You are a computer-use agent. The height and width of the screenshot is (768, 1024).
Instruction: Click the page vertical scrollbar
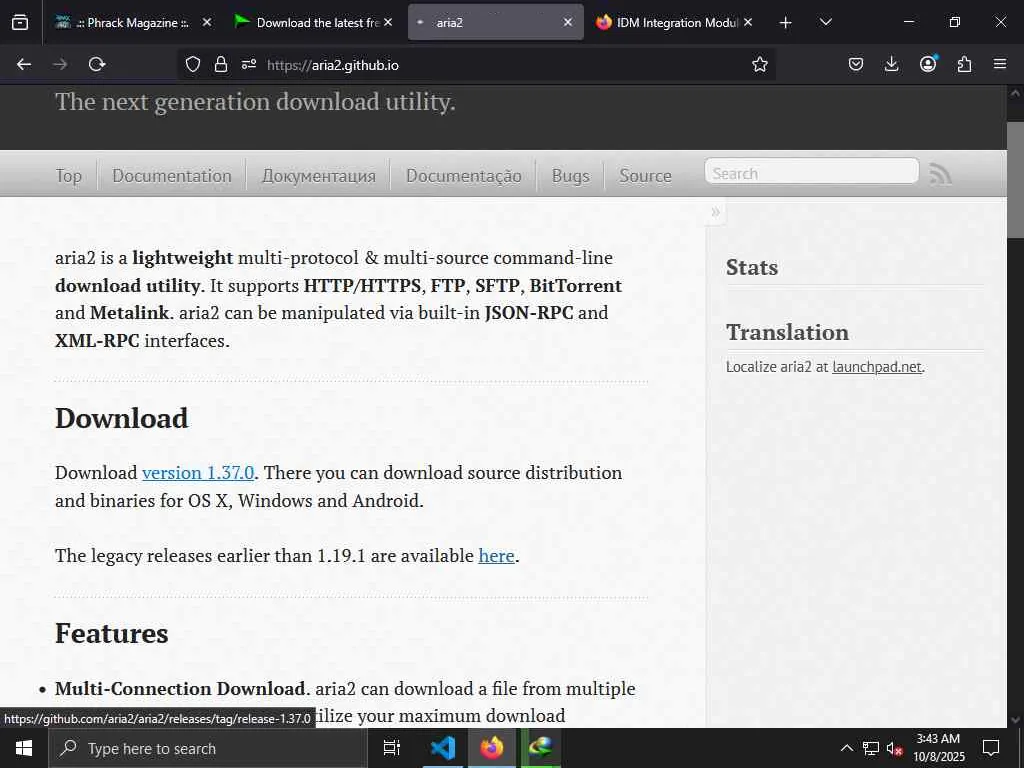[x=1015, y=180]
